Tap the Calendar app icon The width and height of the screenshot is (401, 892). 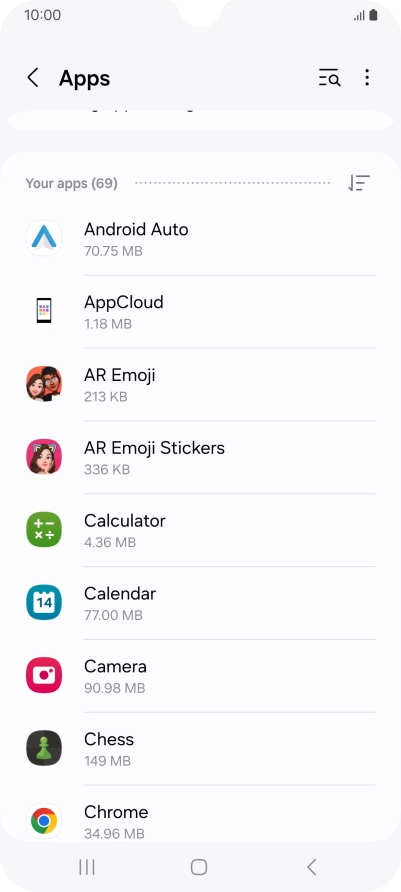[44, 602]
